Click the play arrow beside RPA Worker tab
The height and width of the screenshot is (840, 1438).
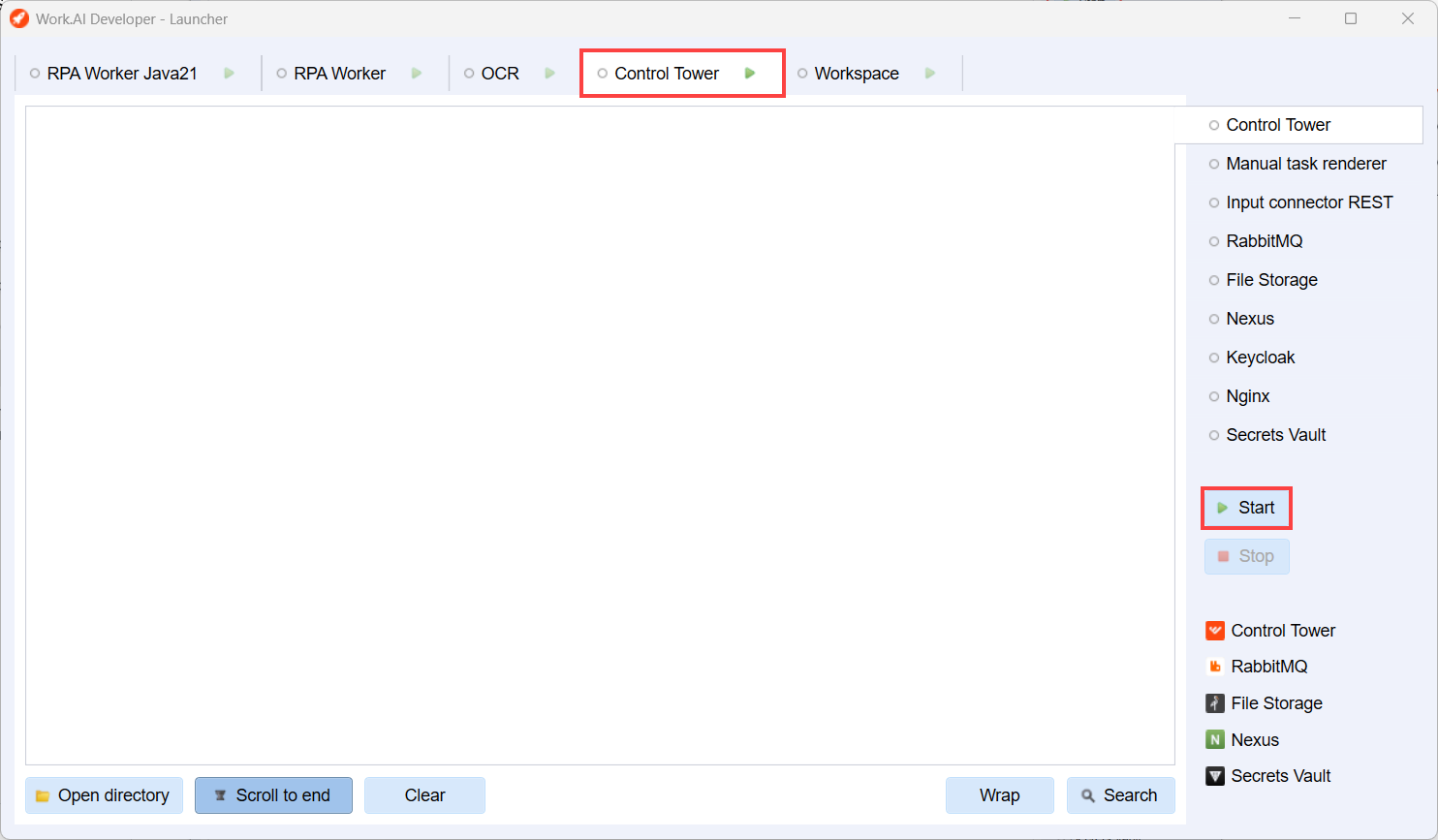(x=417, y=74)
